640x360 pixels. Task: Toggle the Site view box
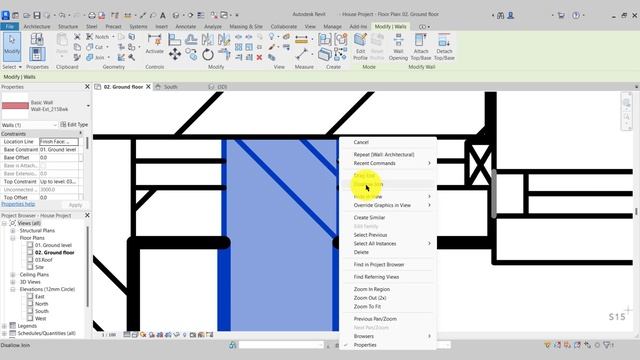tap(30, 267)
